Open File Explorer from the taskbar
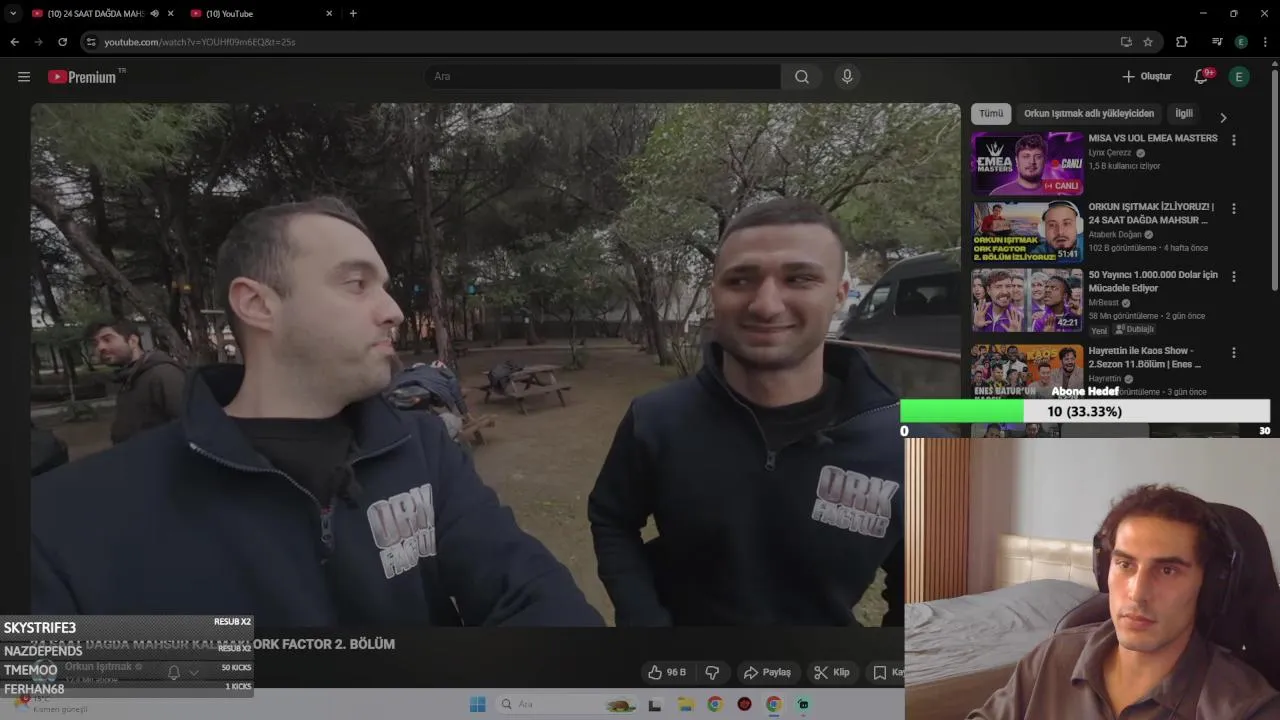The height and width of the screenshot is (720, 1280). tap(685, 704)
